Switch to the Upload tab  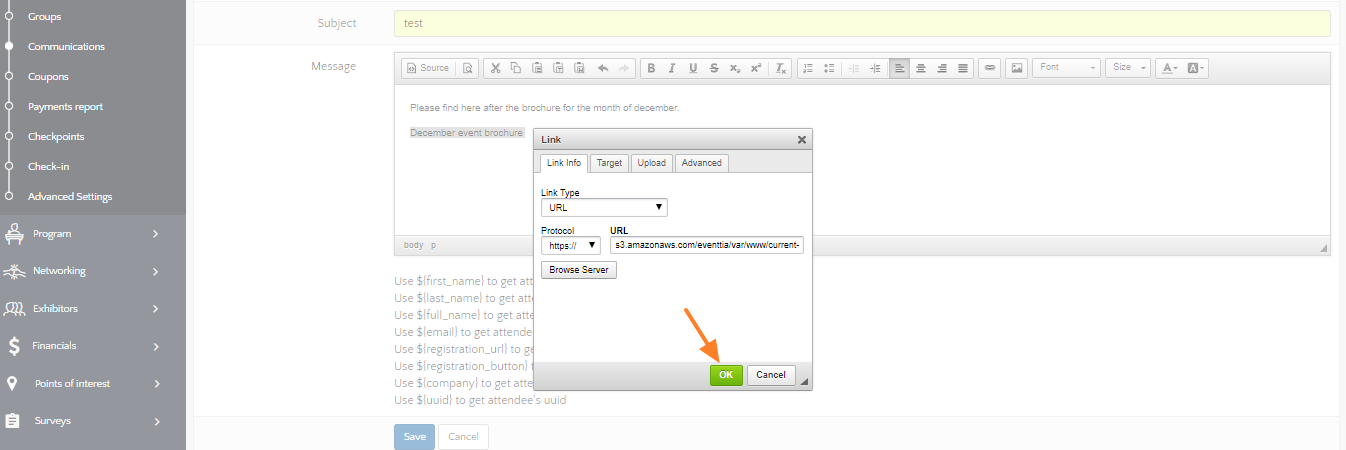651,163
